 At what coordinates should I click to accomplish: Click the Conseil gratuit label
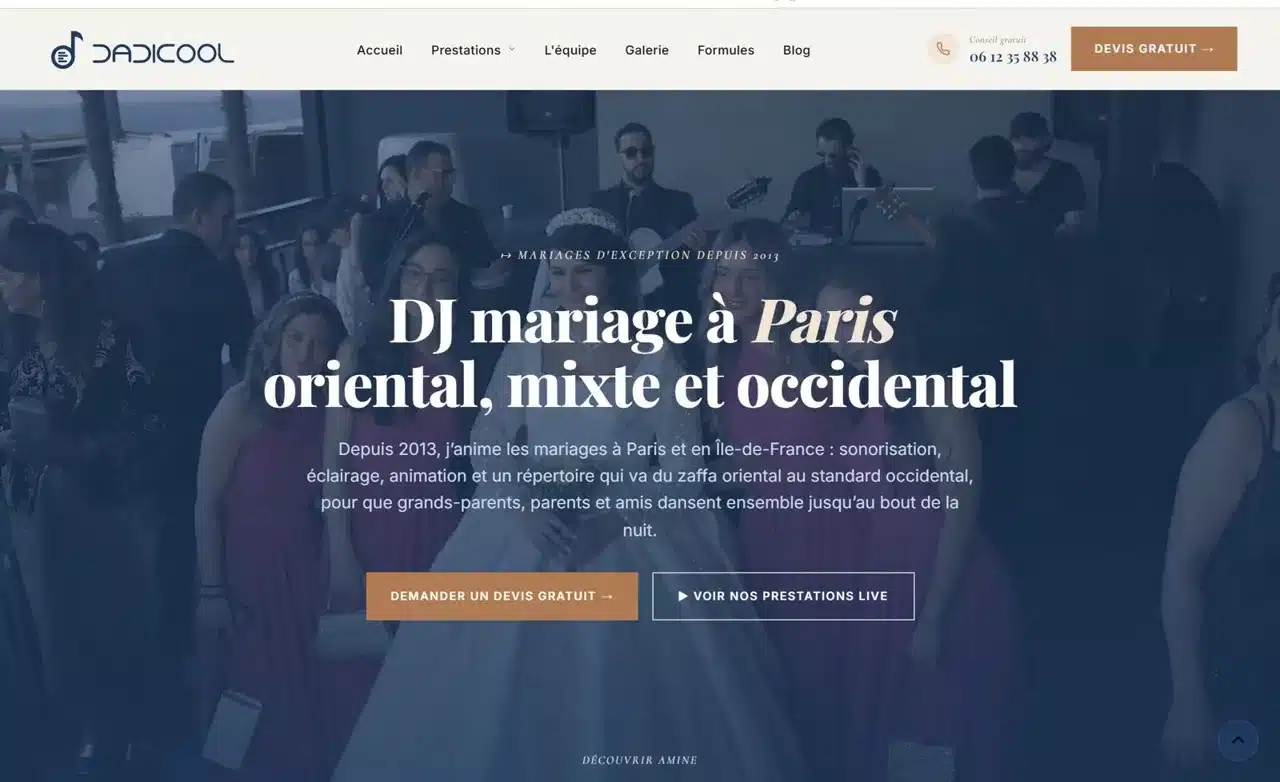click(x=998, y=40)
